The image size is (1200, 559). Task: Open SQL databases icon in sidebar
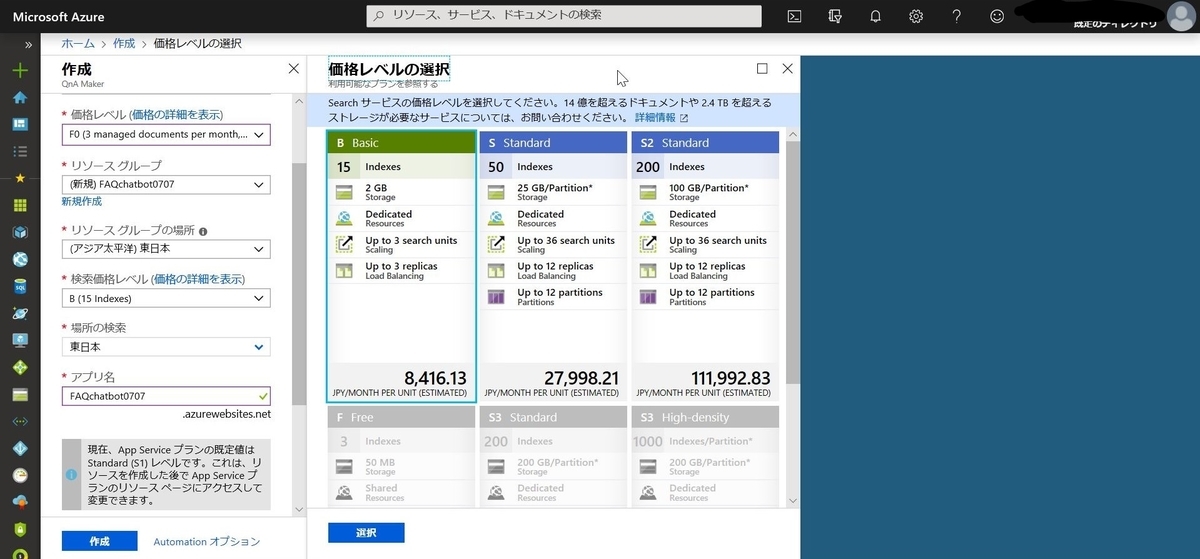(x=19, y=286)
